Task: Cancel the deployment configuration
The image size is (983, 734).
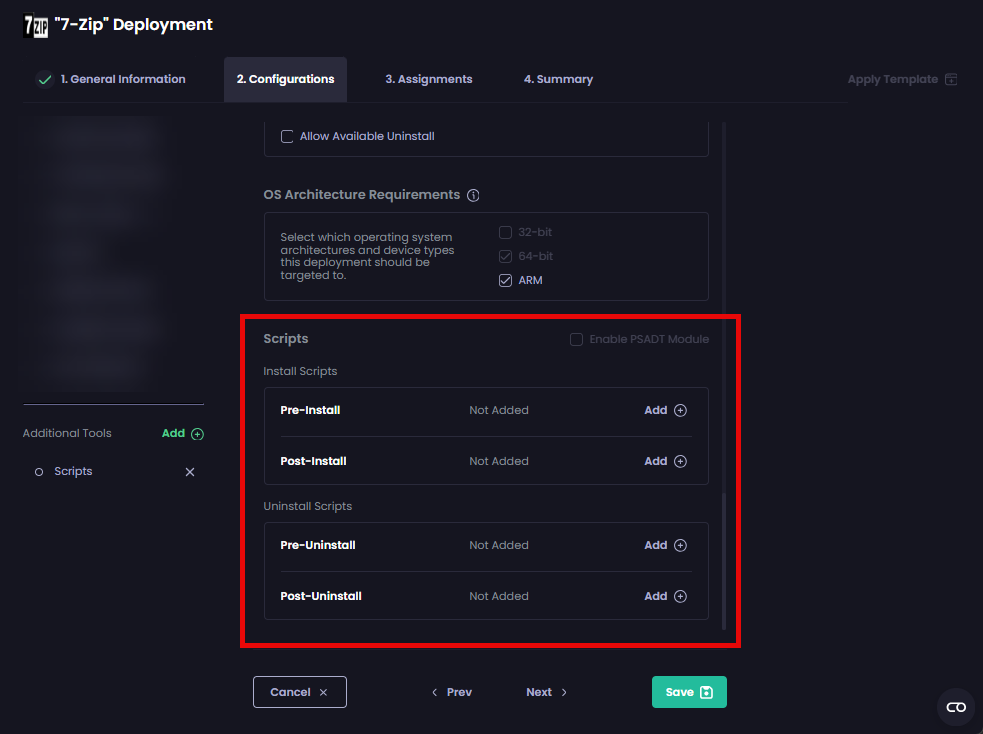Action: point(299,691)
